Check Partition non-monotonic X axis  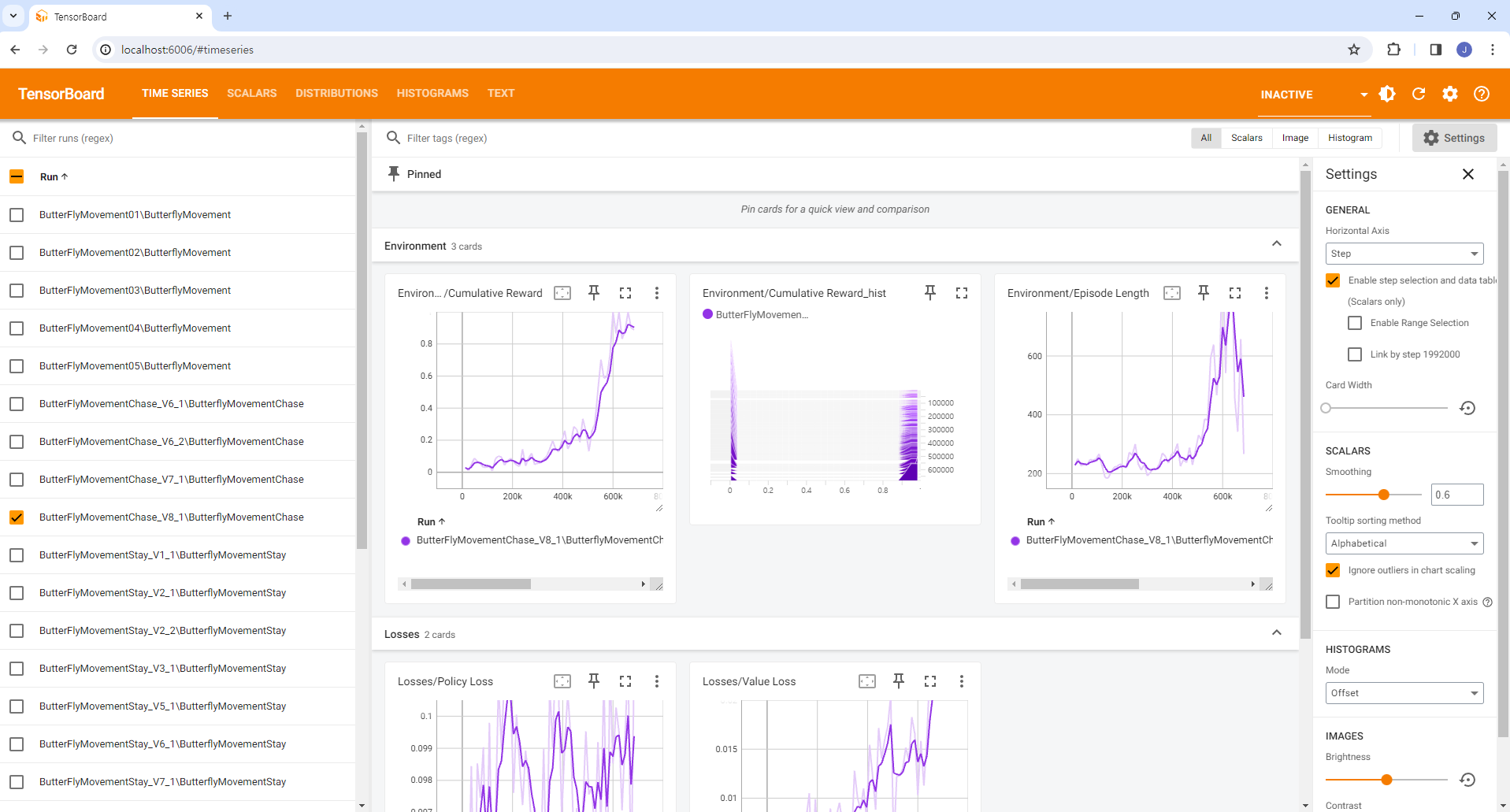pos(1333,602)
